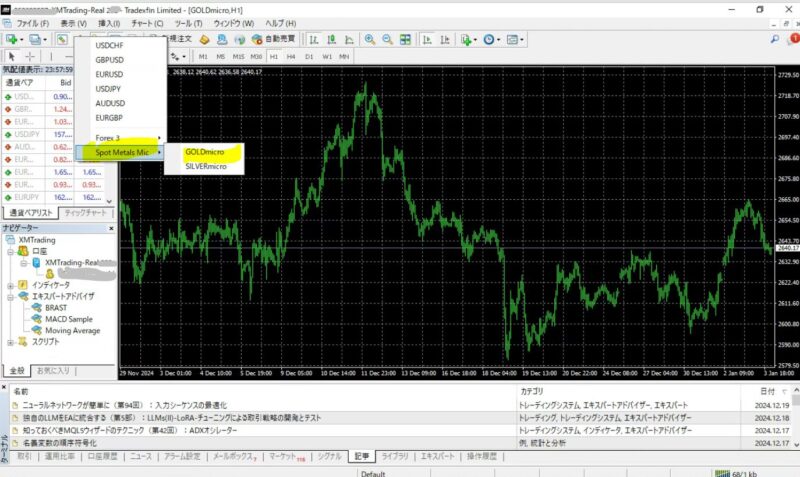Expand the Spot Metals Mic submenu

[x=121, y=152]
